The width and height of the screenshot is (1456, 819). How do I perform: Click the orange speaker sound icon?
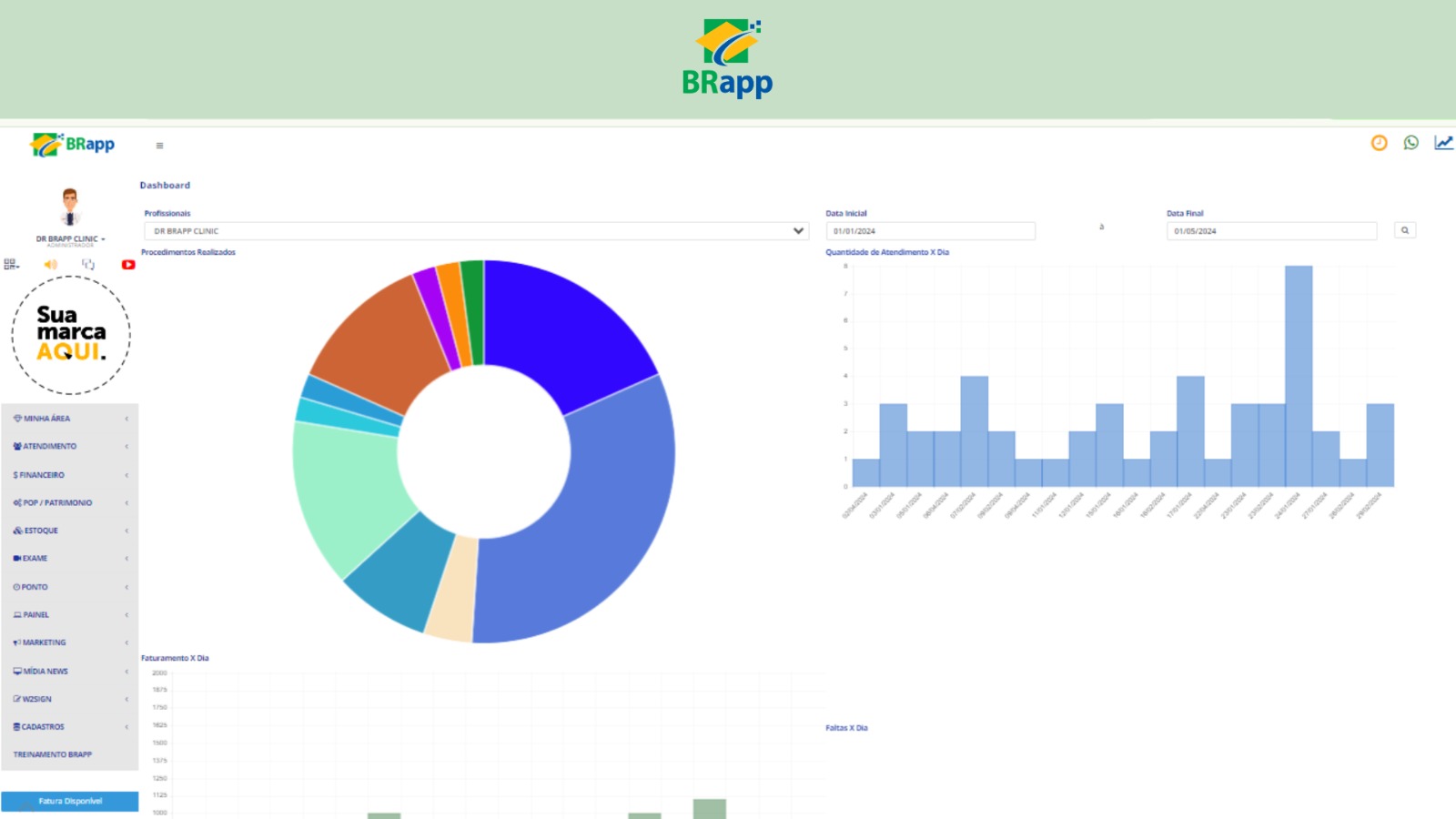(x=51, y=265)
